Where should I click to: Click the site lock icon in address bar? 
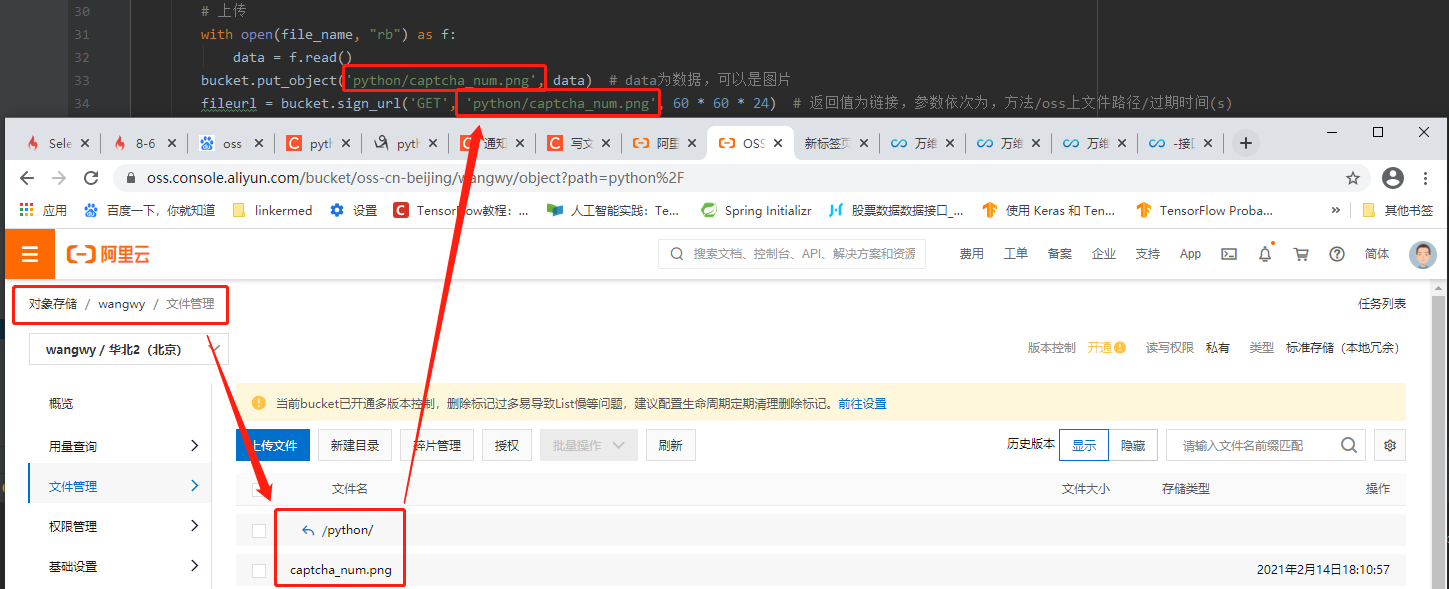coord(129,178)
